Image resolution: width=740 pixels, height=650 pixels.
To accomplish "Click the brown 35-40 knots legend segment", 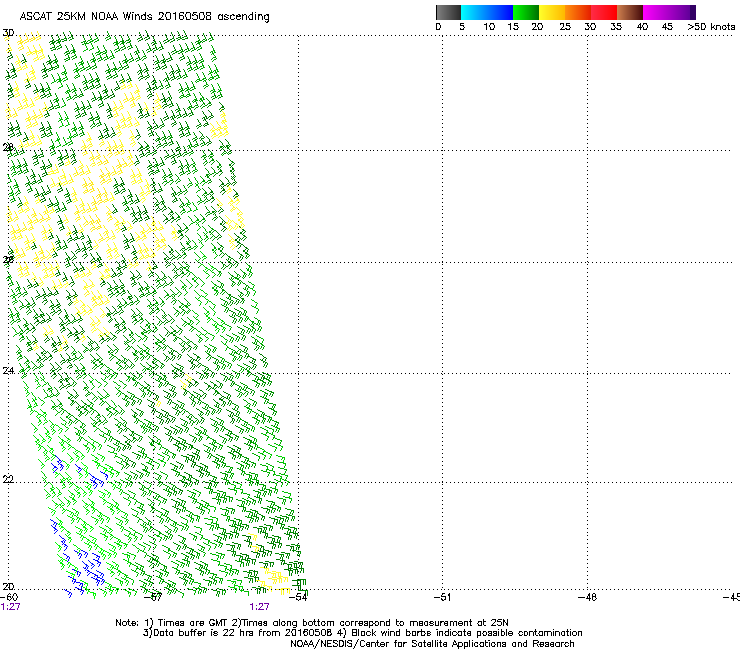I will [x=630, y=12].
